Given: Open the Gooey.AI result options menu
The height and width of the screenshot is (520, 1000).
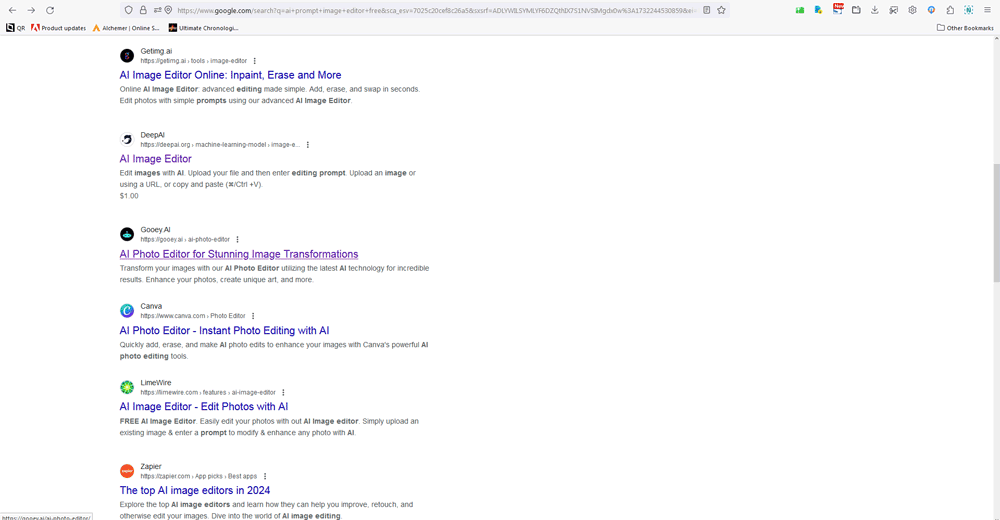Looking at the screenshot, I should tap(237, 240).
